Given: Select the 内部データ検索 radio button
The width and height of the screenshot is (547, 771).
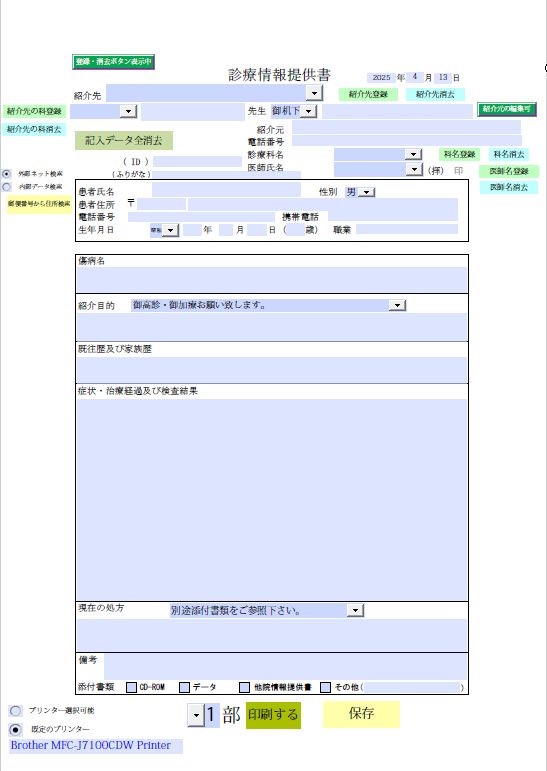Looking at the screenshot, I should click(7, 187).
